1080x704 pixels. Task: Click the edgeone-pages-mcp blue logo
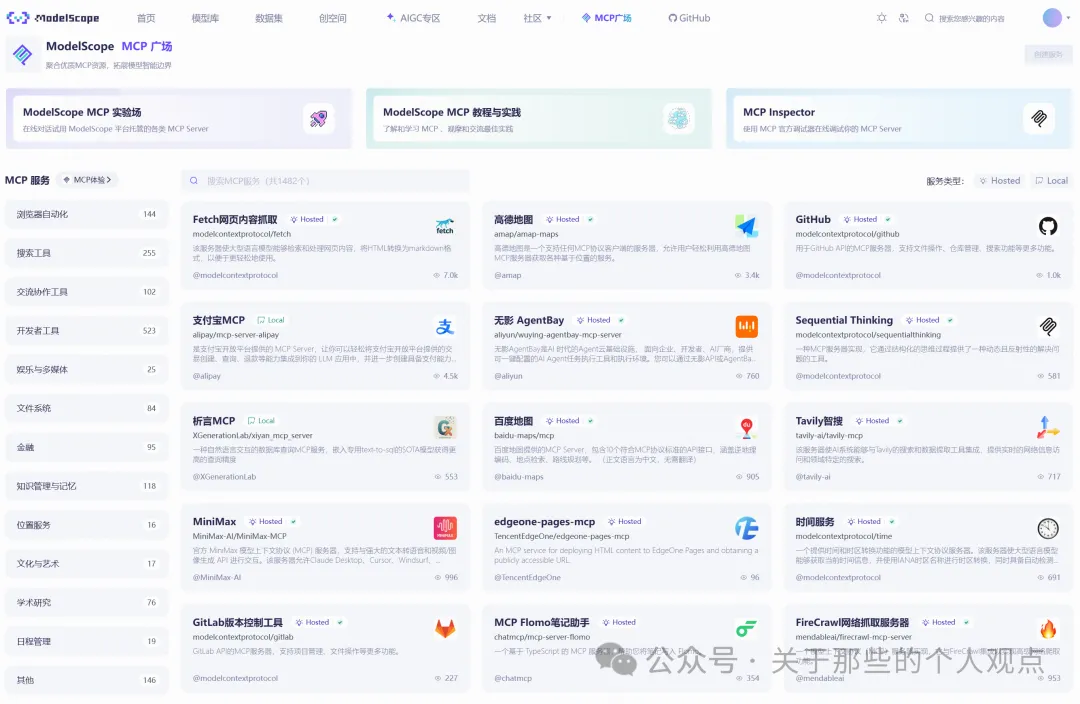point(746,528)
